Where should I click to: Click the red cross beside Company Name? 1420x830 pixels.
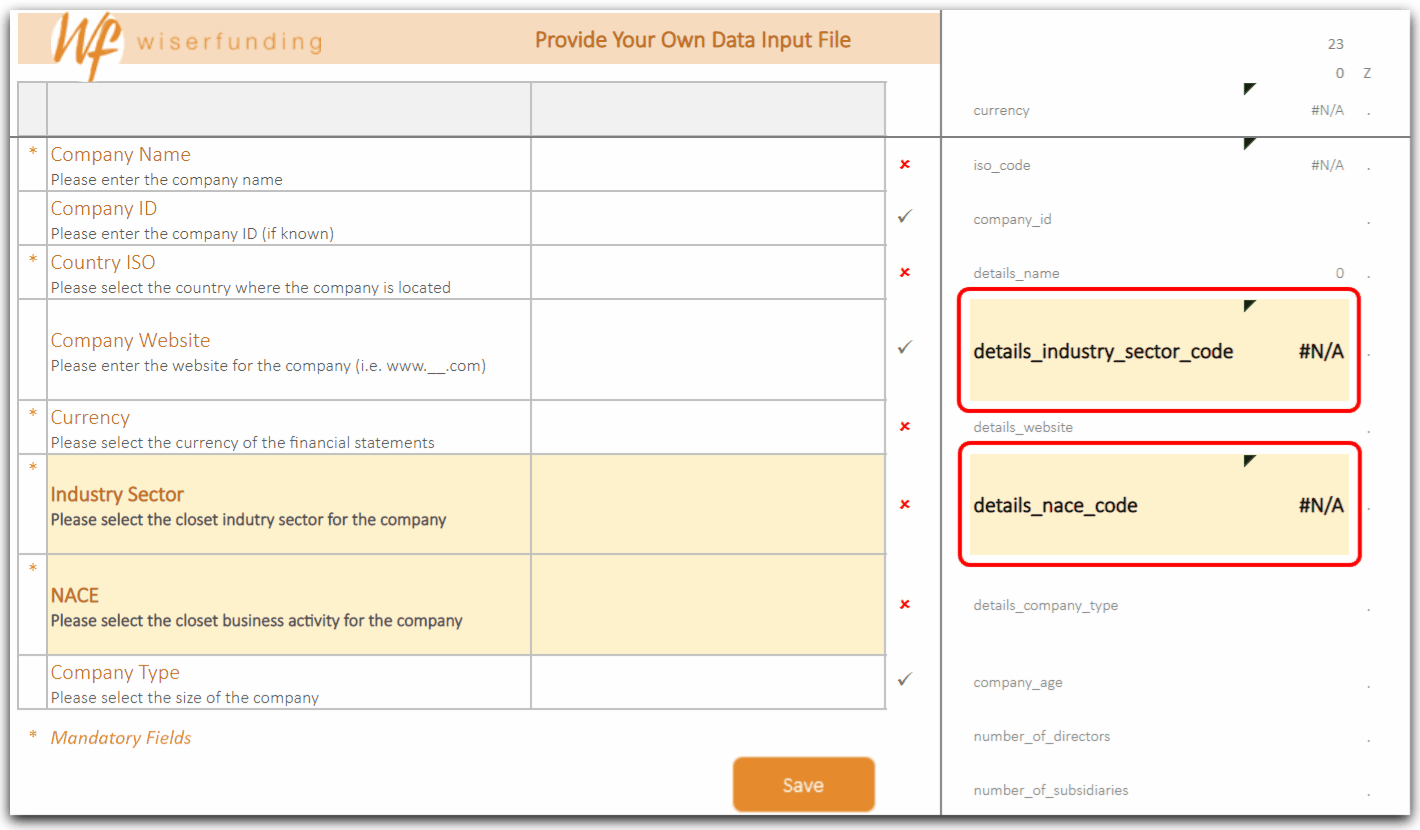tap(904, 165)
